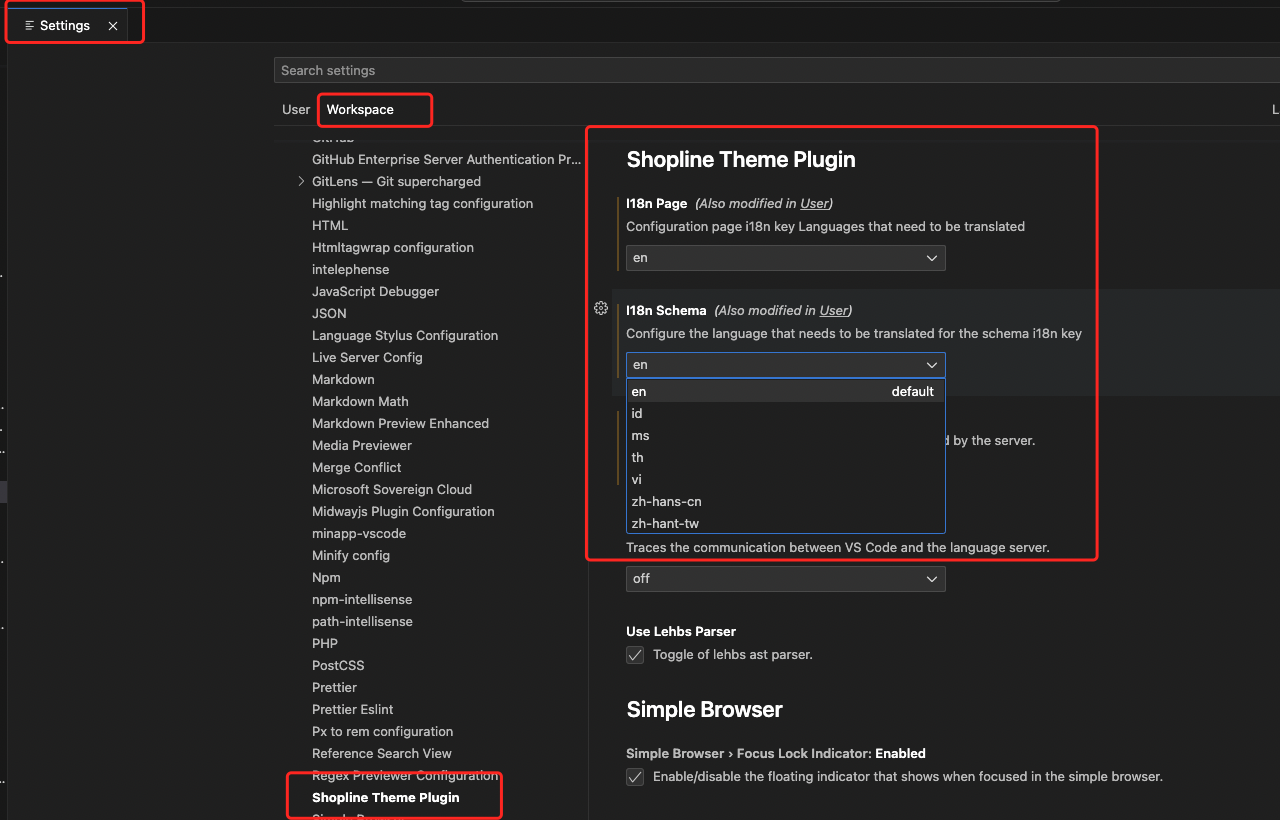Screen dimensions: 1280x820
Task: Open JavaScript Debugger settings
Action: tap(375, 291)
